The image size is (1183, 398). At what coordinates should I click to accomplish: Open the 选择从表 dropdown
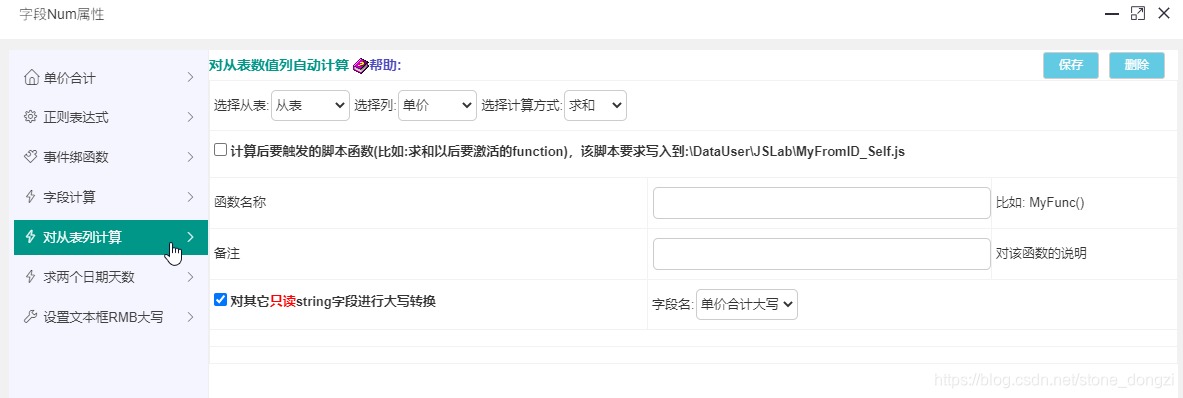click(x=310, y=106)
